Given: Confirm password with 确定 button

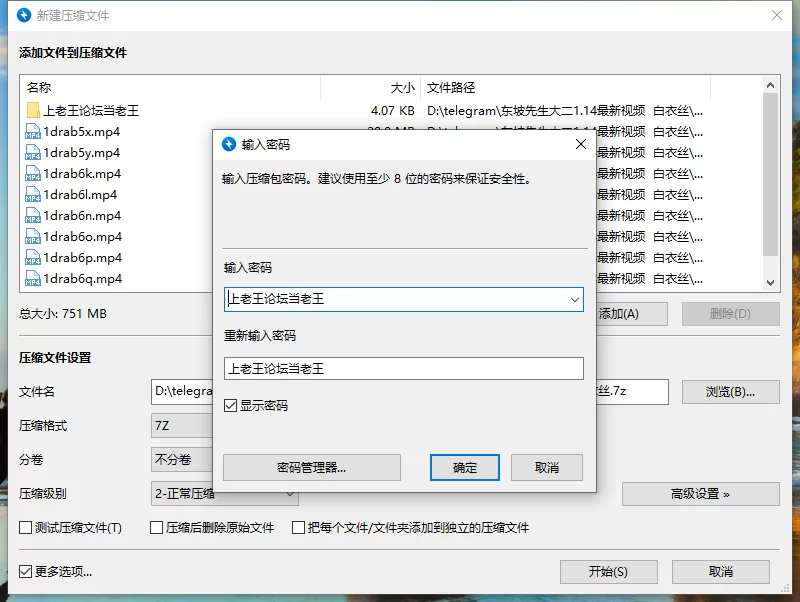Looking at the screenshot, I should point(465,467).
